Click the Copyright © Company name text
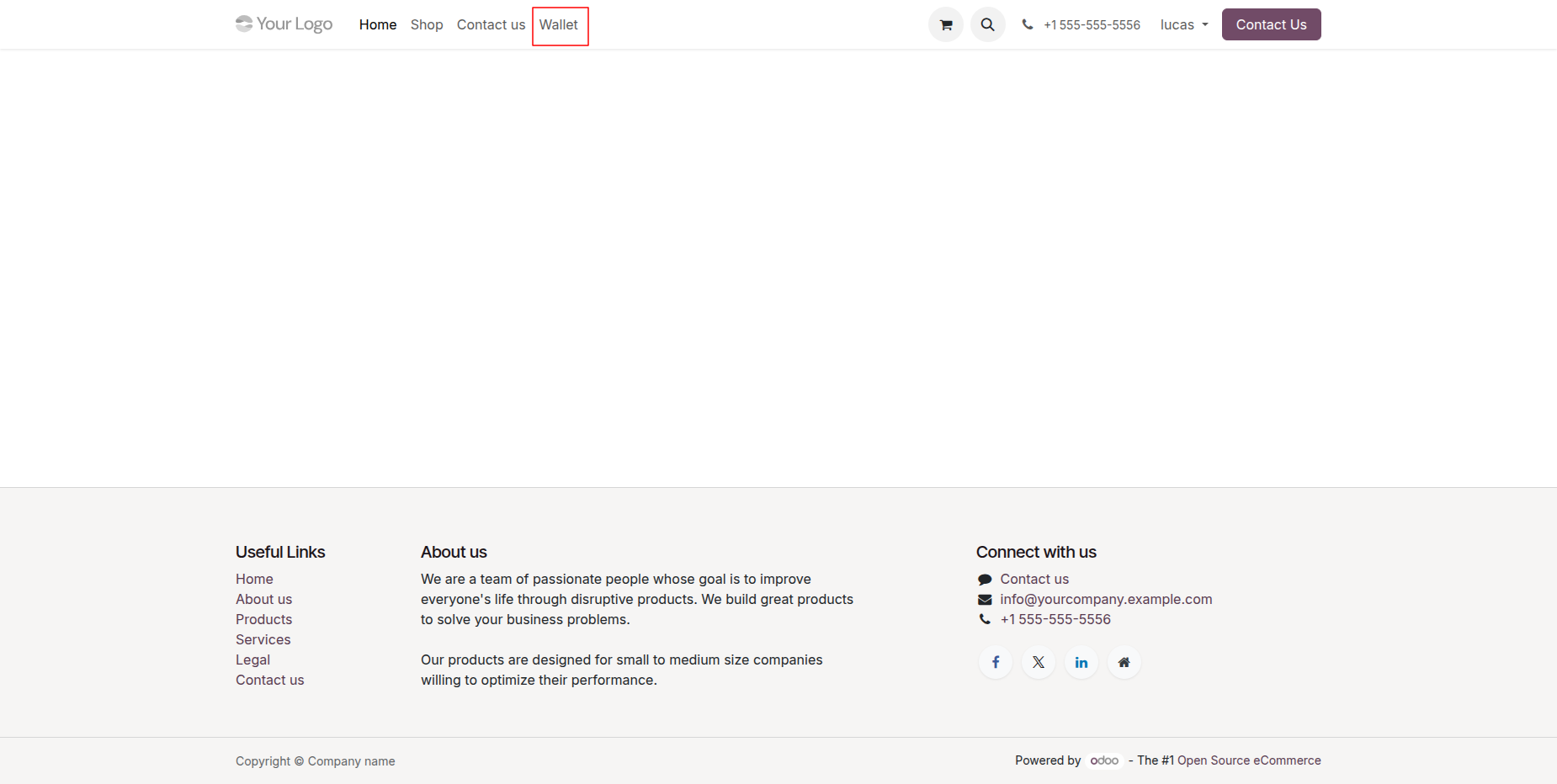This screenshot has height=784, width=1557. click(x=315, y=761)
